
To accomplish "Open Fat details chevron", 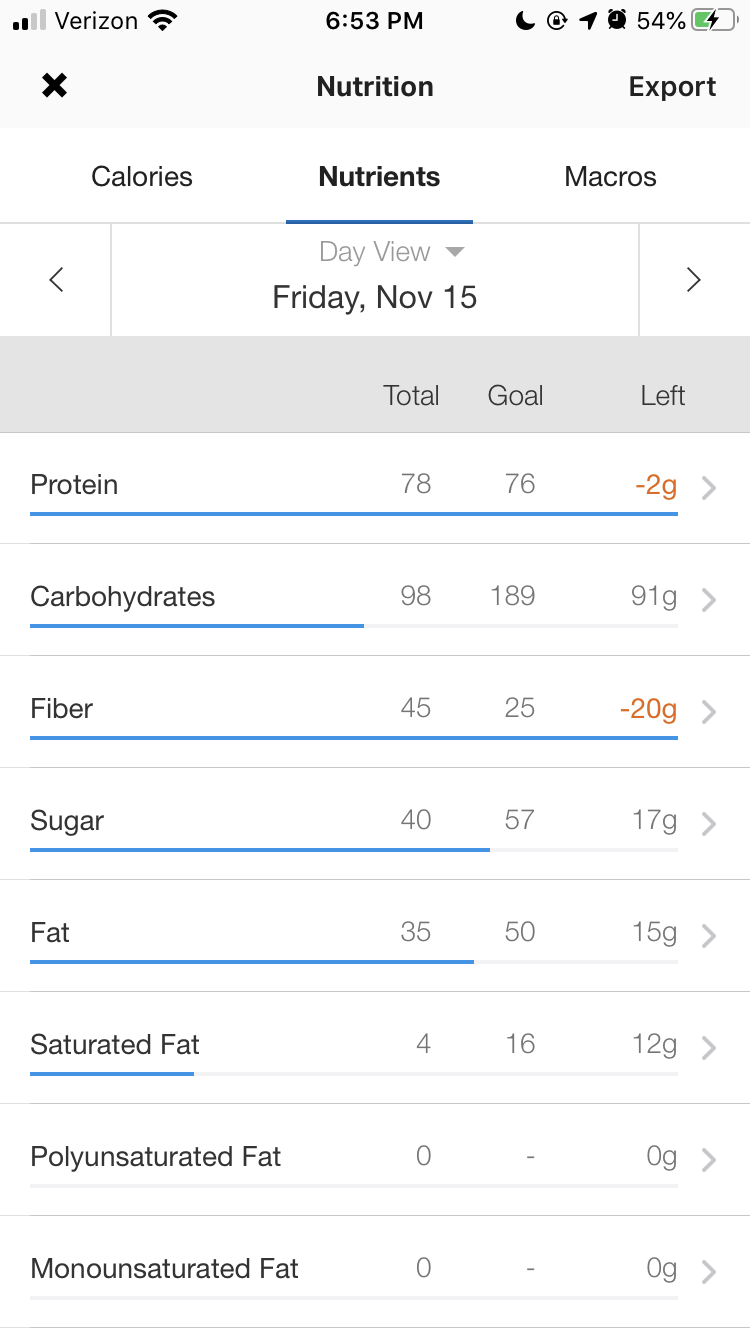I will click(x=709, y=936).
